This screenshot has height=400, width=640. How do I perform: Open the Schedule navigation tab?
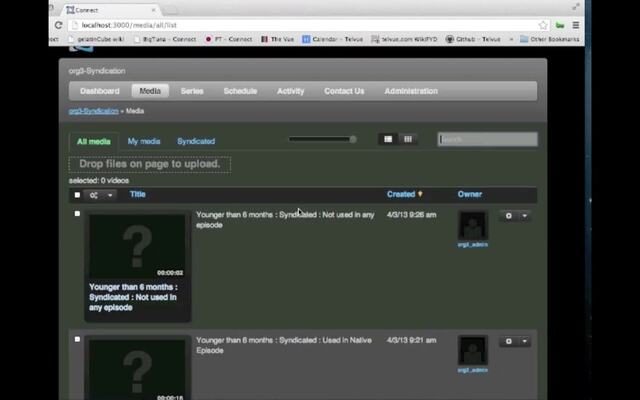point(240,91)
